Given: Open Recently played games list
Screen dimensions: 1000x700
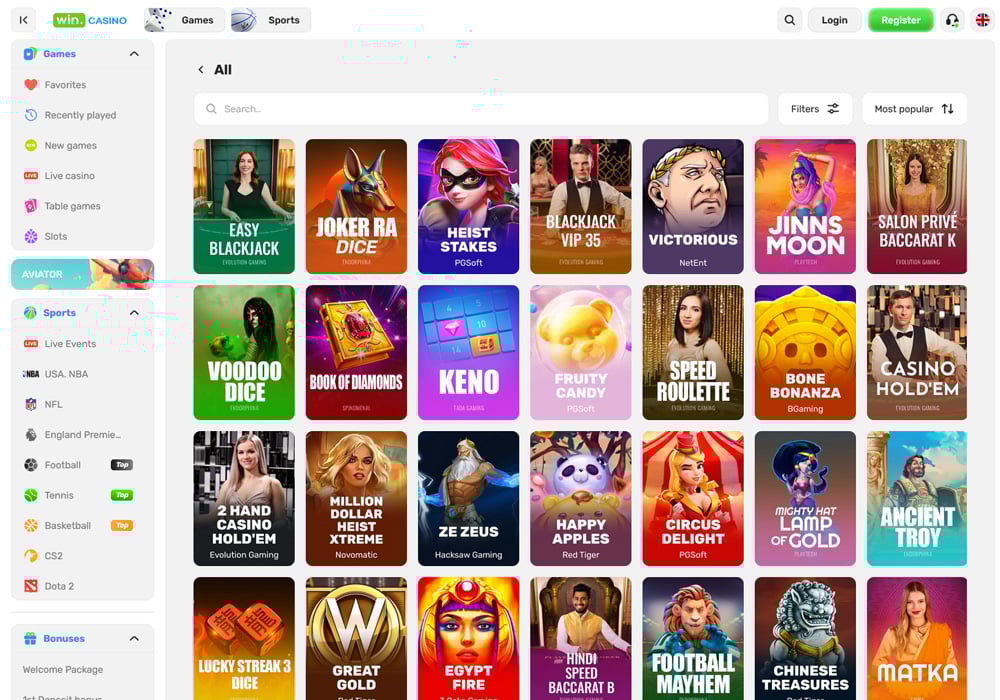Looking at the screenshot, I should click(80, 115).
